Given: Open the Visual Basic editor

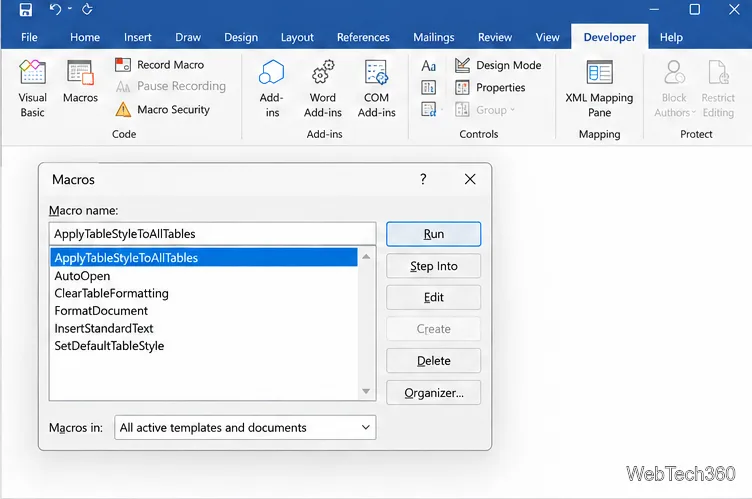Looking at the screenshot, I should click(32, 89).
